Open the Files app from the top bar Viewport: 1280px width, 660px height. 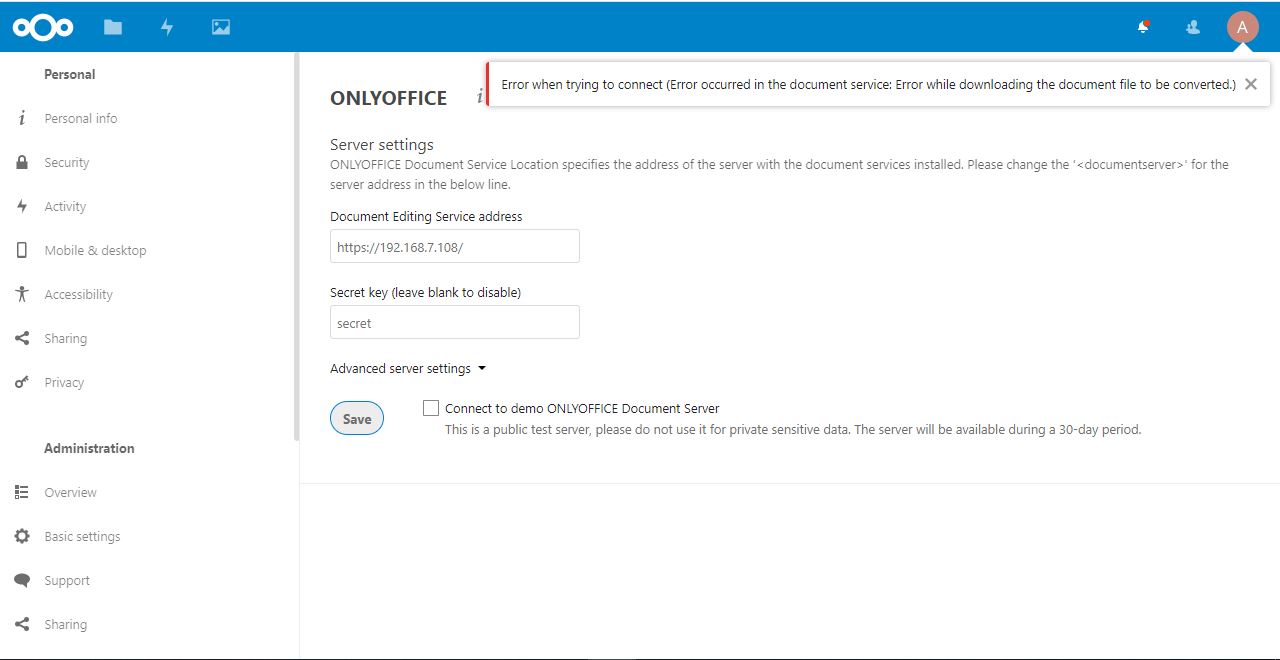coord(113,26)
